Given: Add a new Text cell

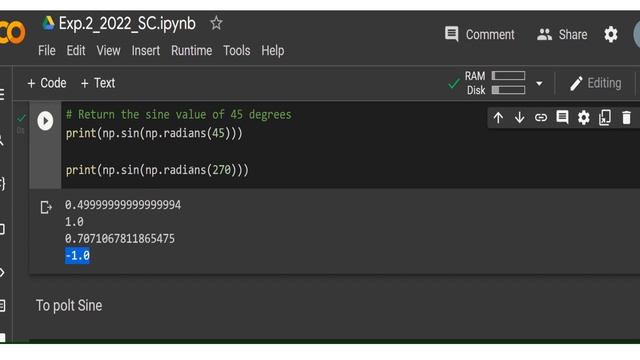Looking at the screenshot, I should click(98, 83).
